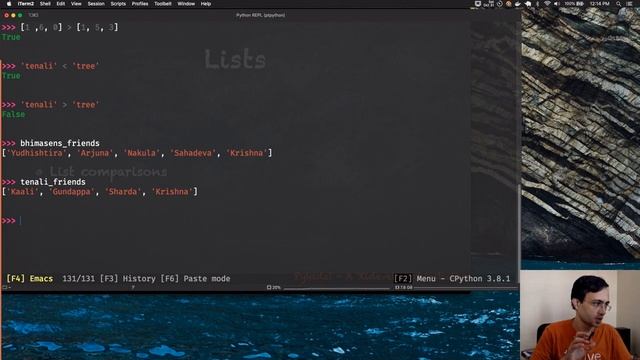Open the Scripts menu
640x360 pixels.
coord(118,4)
